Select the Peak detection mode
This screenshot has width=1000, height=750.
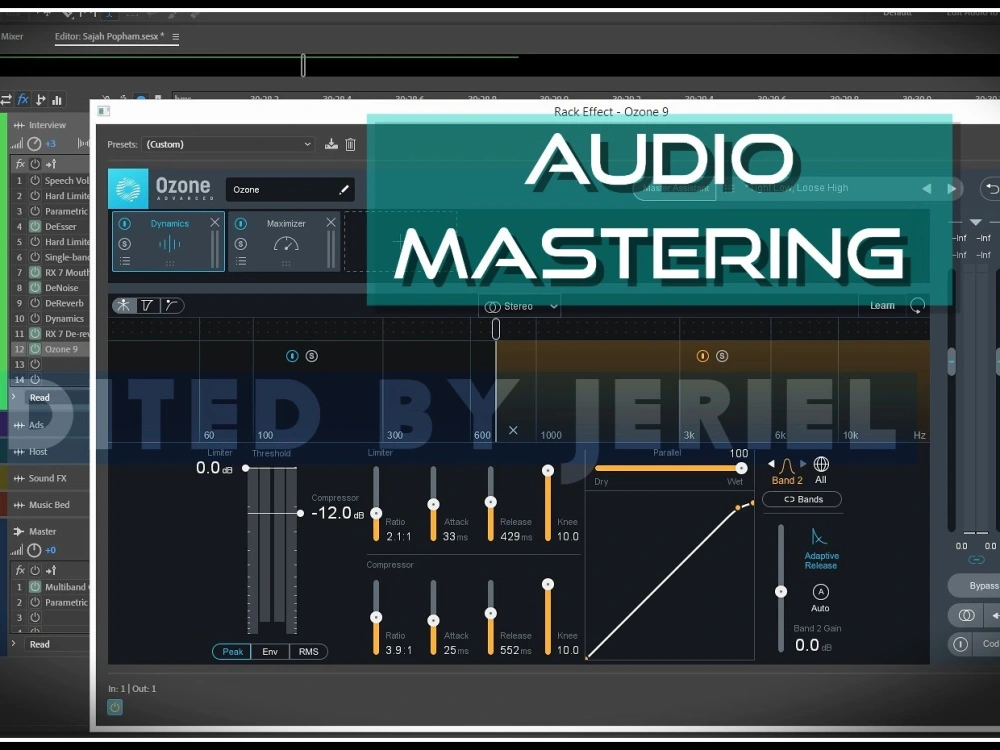coord(232,651)
